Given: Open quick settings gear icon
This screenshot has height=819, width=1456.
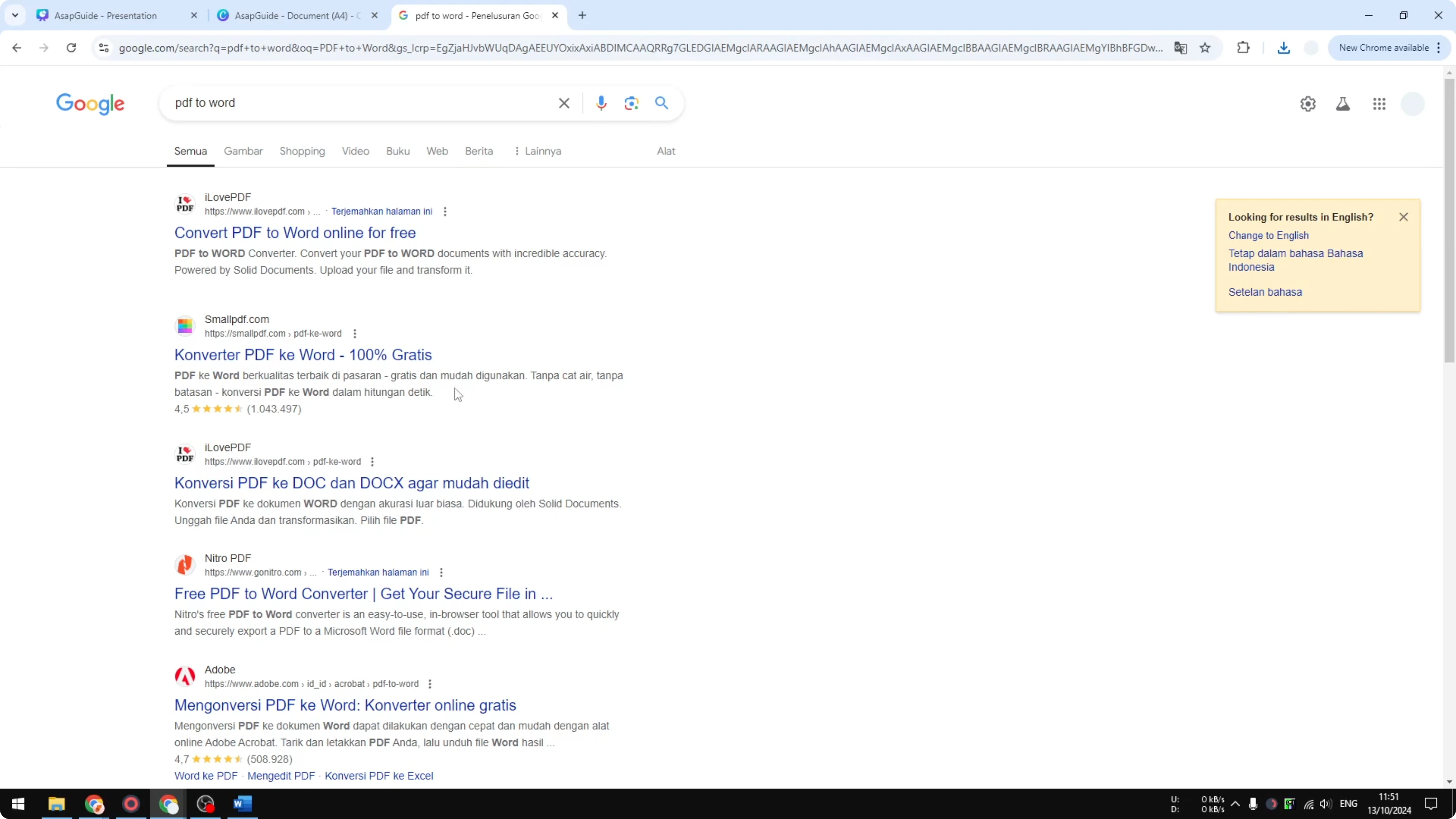Looking at the screenshot, I should [x=1307, y=104].
